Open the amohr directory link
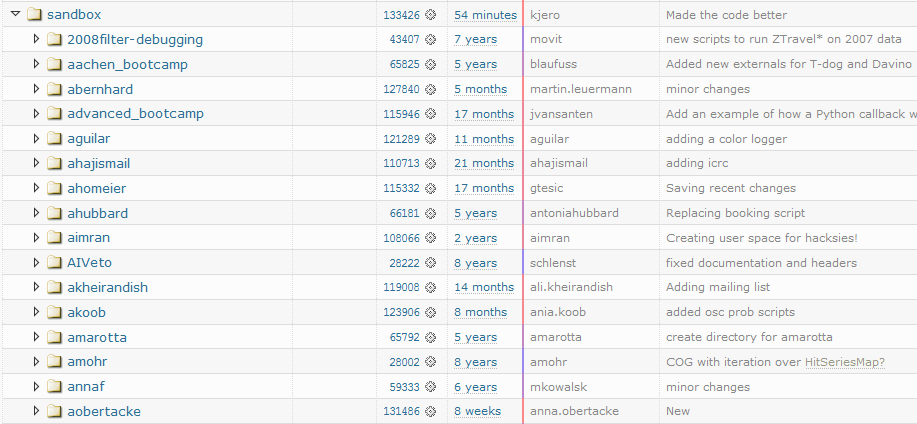The height and width of the screenshot is (424, 917). click(87, 362)
